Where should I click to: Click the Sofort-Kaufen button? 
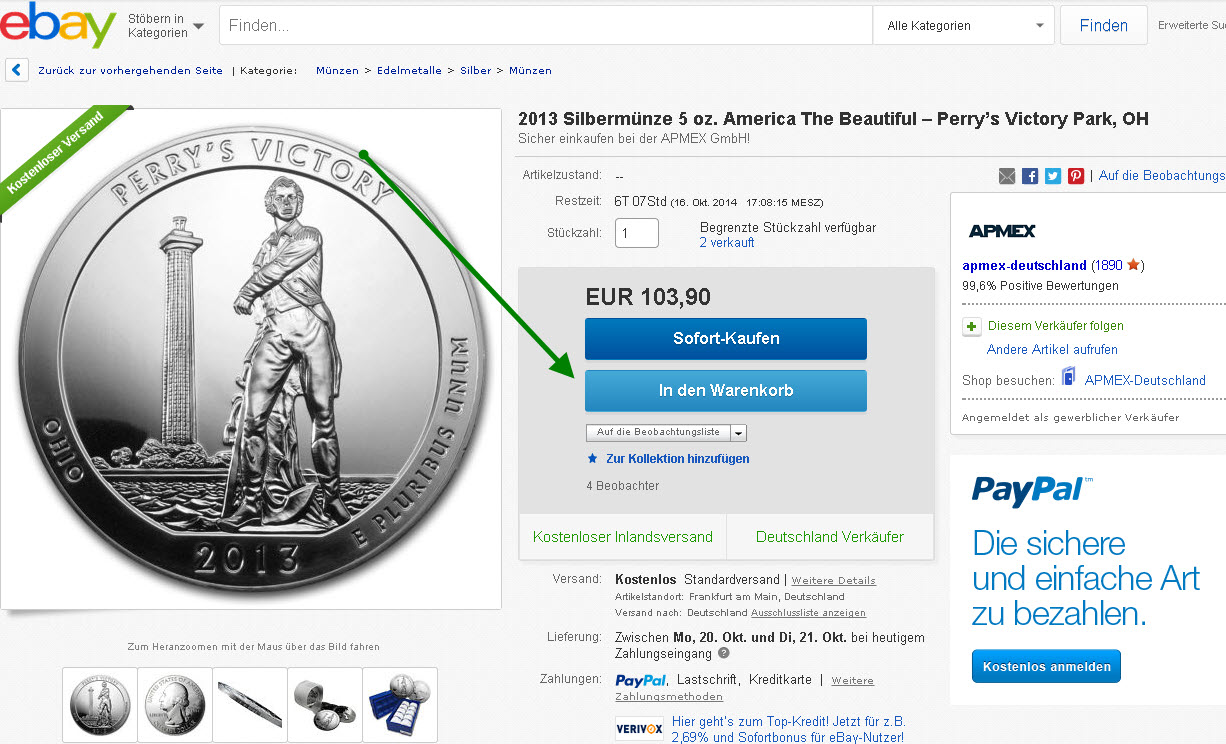(726, 339)
